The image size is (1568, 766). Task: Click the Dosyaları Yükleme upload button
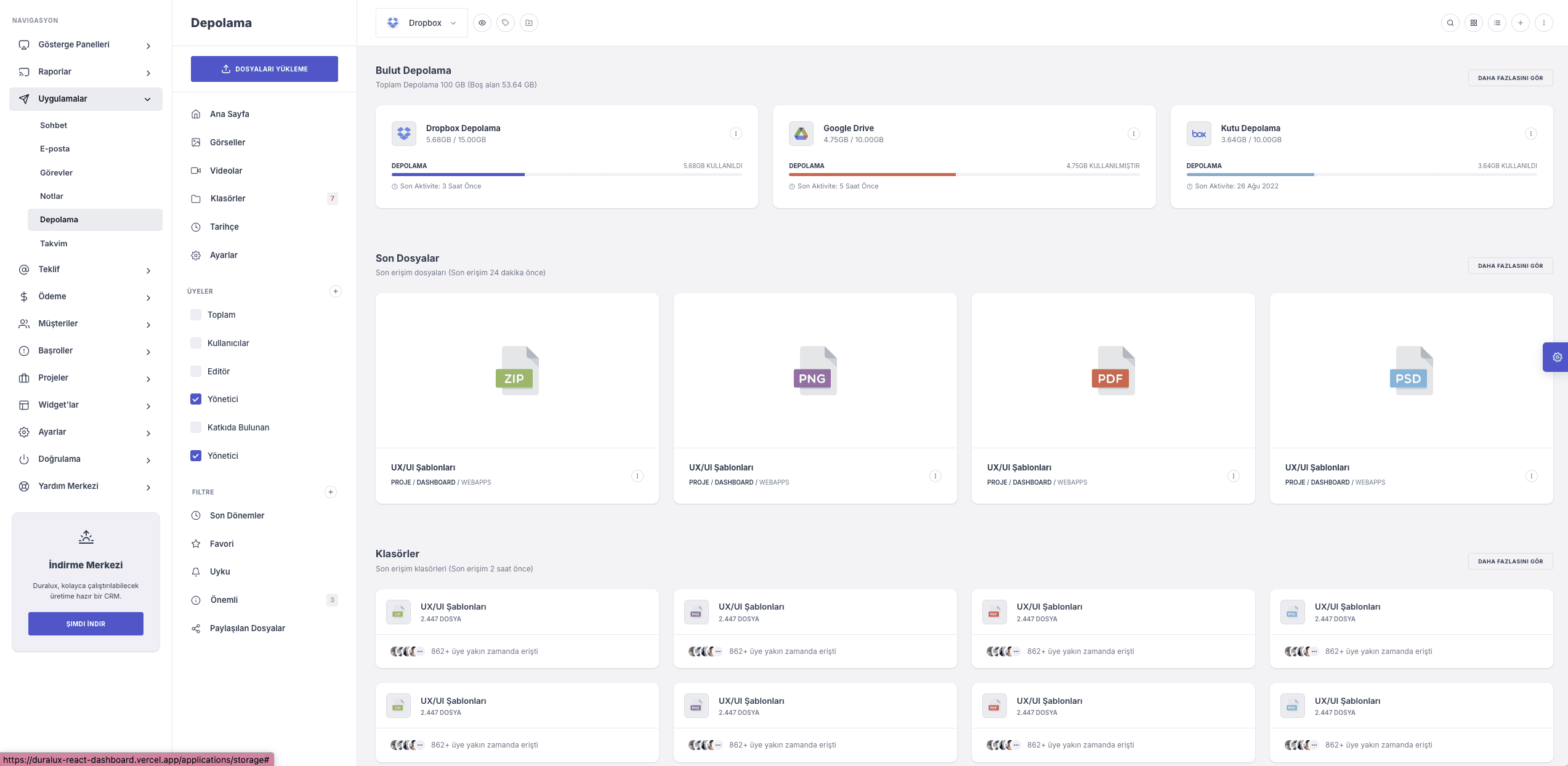264,69
